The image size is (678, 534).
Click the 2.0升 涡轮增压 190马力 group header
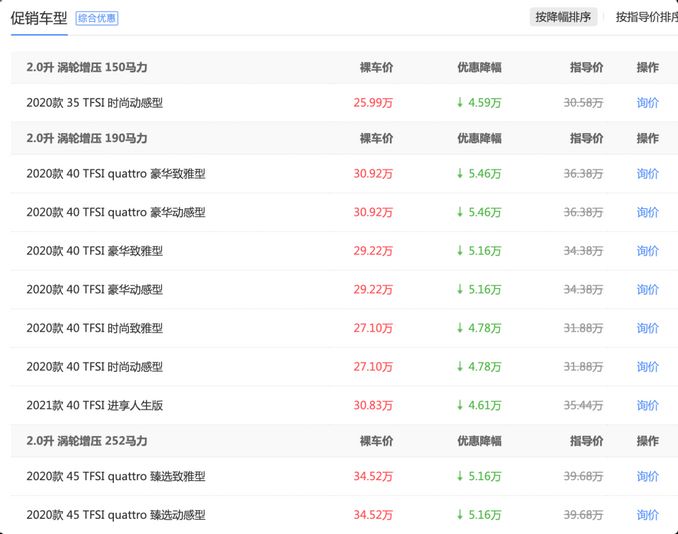[x=87, y=138]
